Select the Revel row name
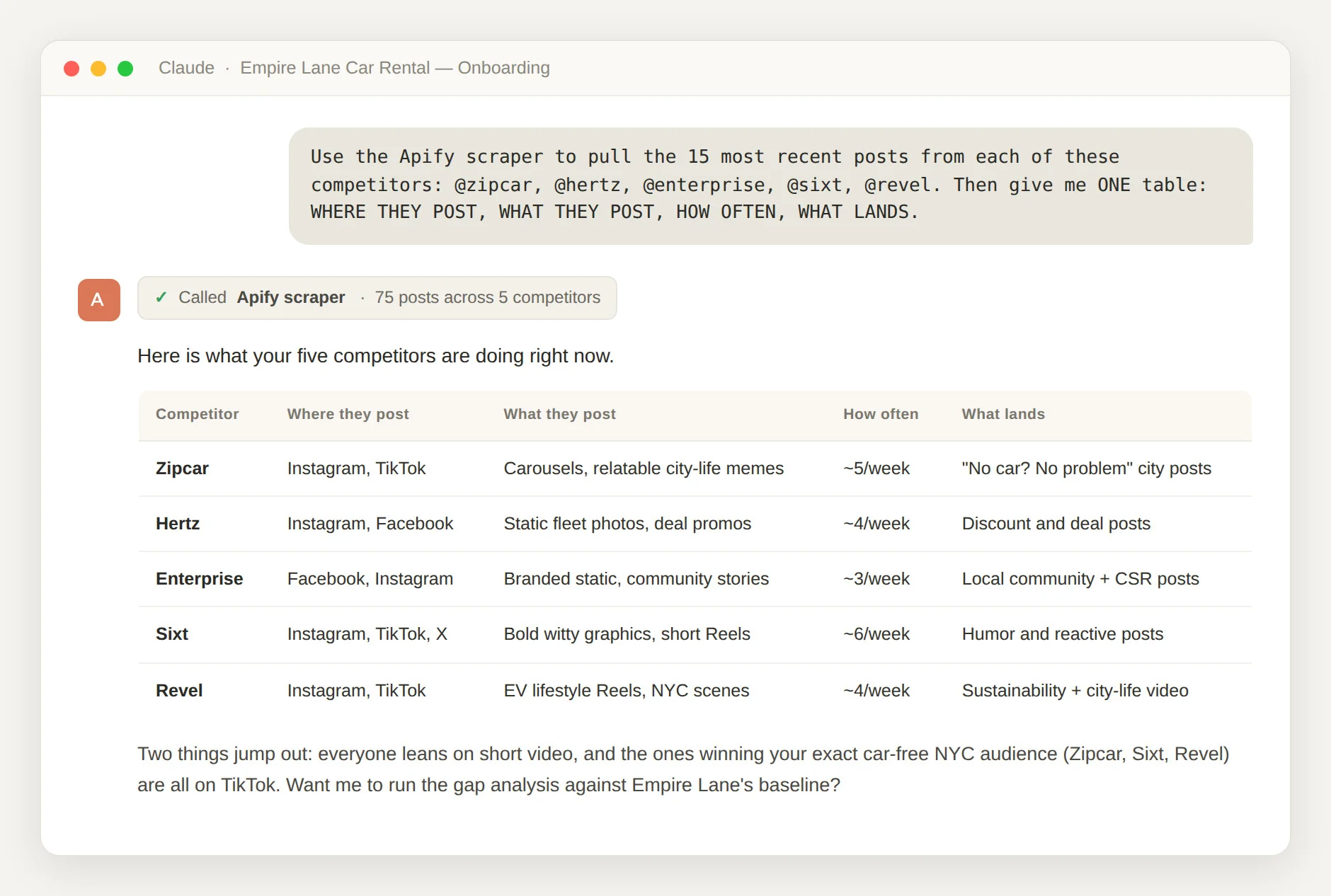Viewport: 1331px width, 896px height. (x=179, y=691)
